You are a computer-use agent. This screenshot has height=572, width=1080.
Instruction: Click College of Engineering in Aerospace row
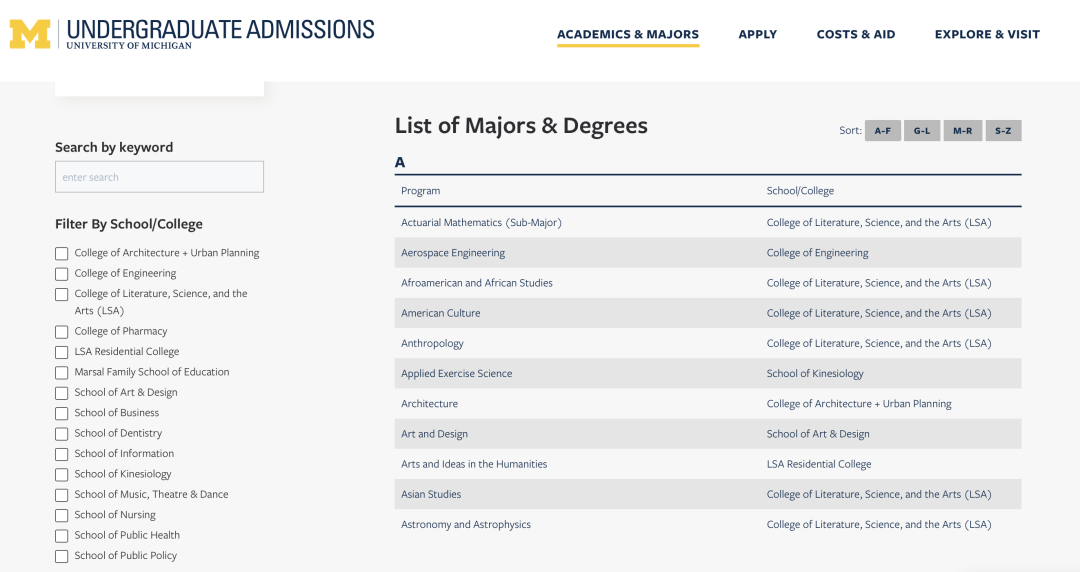817,253
